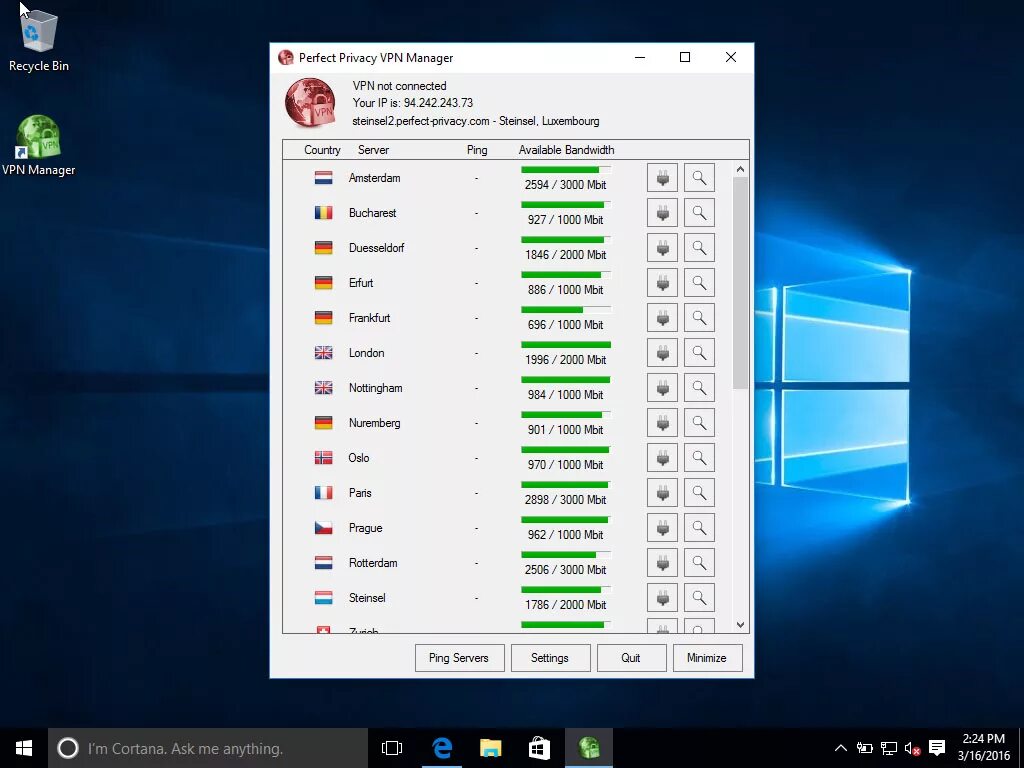Open Steinsel server details magnifier
Screen dimensions: 1024x768
coord(699,598)
